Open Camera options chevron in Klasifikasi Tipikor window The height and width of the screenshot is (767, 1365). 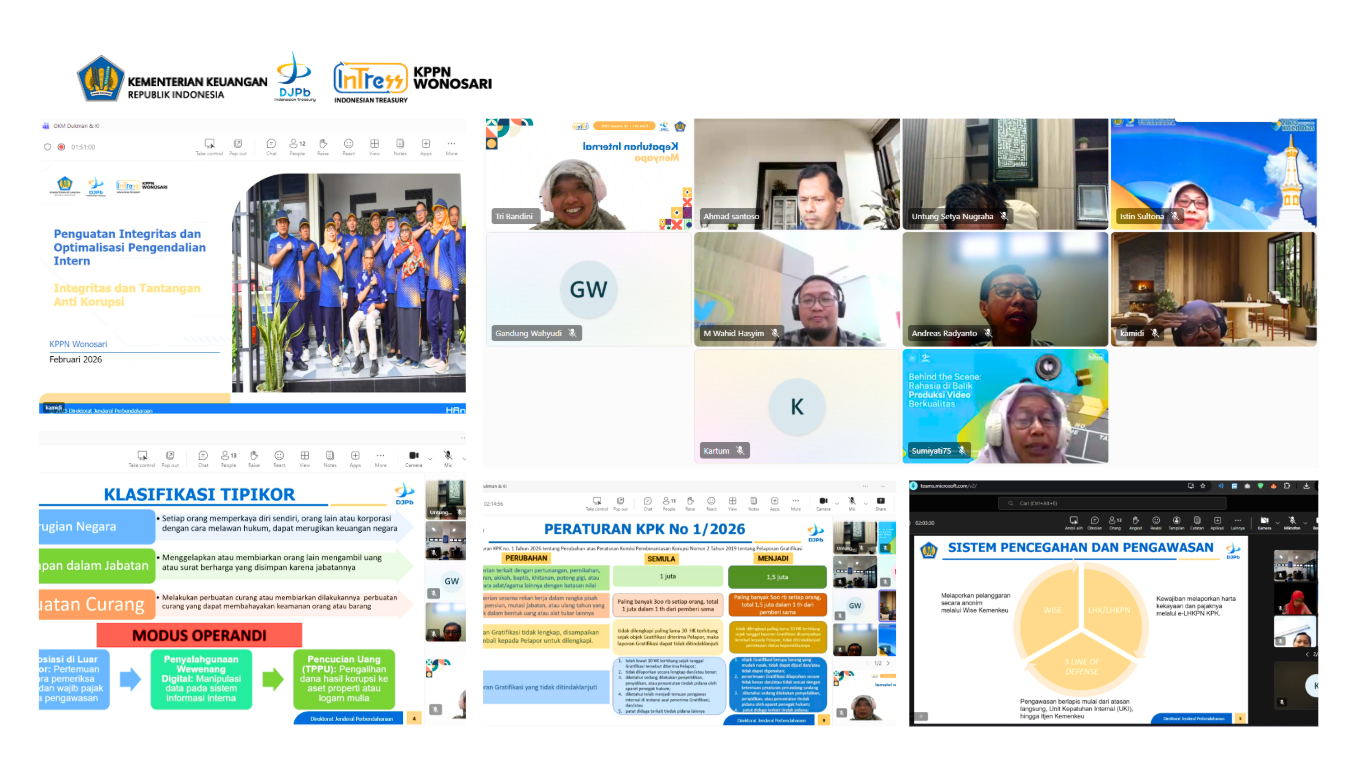430,457
